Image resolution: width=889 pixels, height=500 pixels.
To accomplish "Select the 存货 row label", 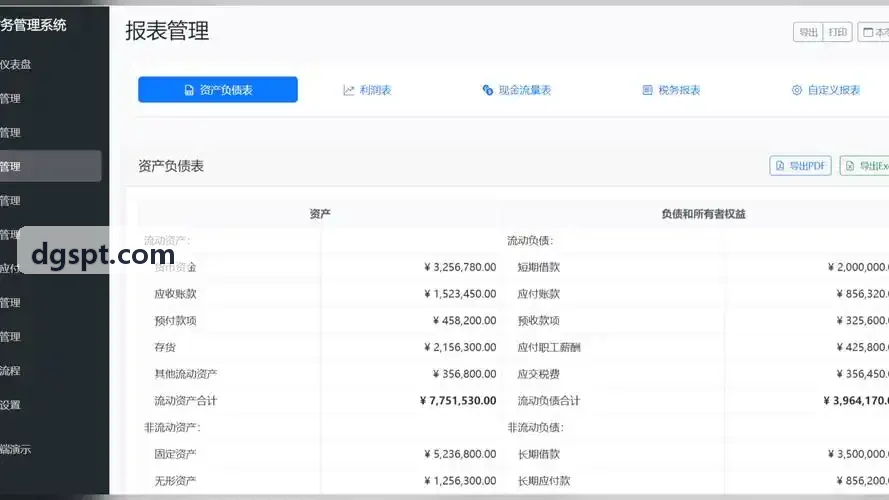I will [x=165, y=347].
